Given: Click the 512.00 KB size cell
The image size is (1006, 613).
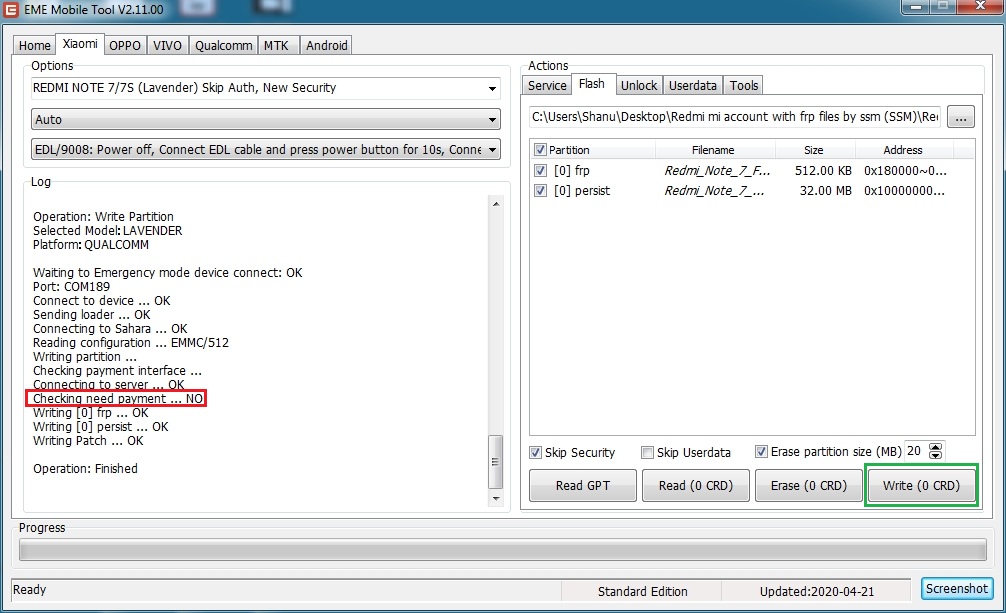Looking at the screenshot, I should click(823, 171).
